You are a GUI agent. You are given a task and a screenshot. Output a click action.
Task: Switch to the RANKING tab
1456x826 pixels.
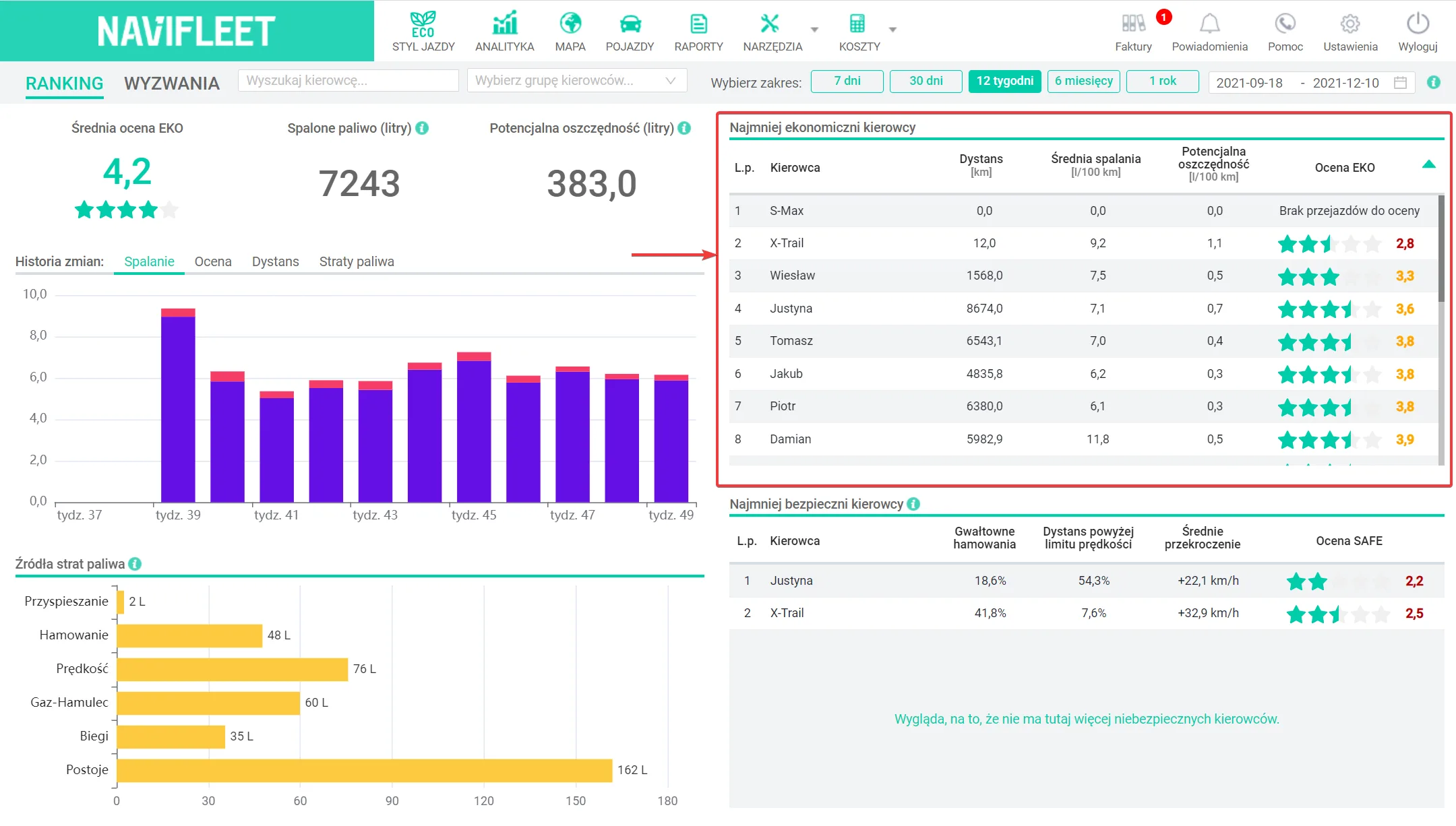[64, 84]
